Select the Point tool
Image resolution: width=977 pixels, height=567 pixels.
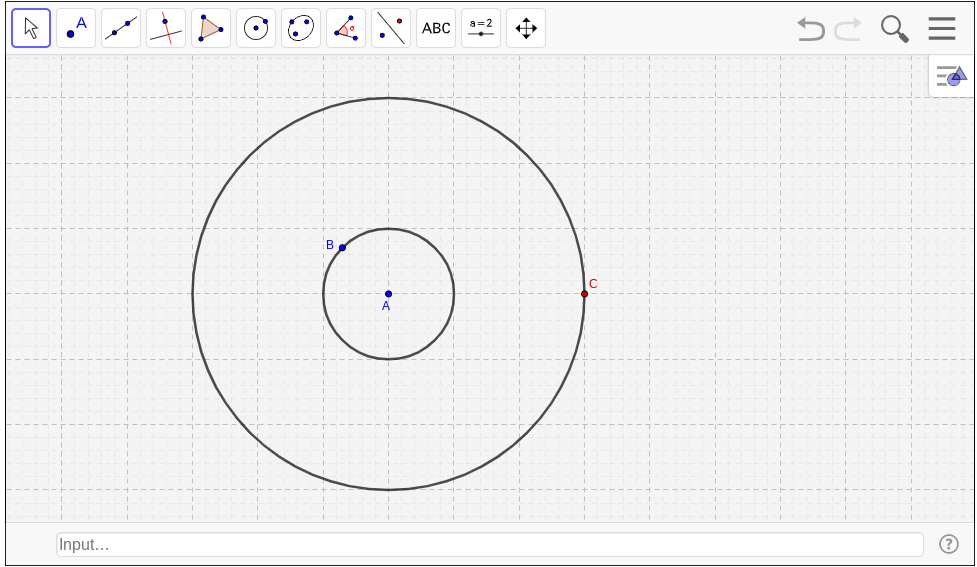(x=76, y=28)
